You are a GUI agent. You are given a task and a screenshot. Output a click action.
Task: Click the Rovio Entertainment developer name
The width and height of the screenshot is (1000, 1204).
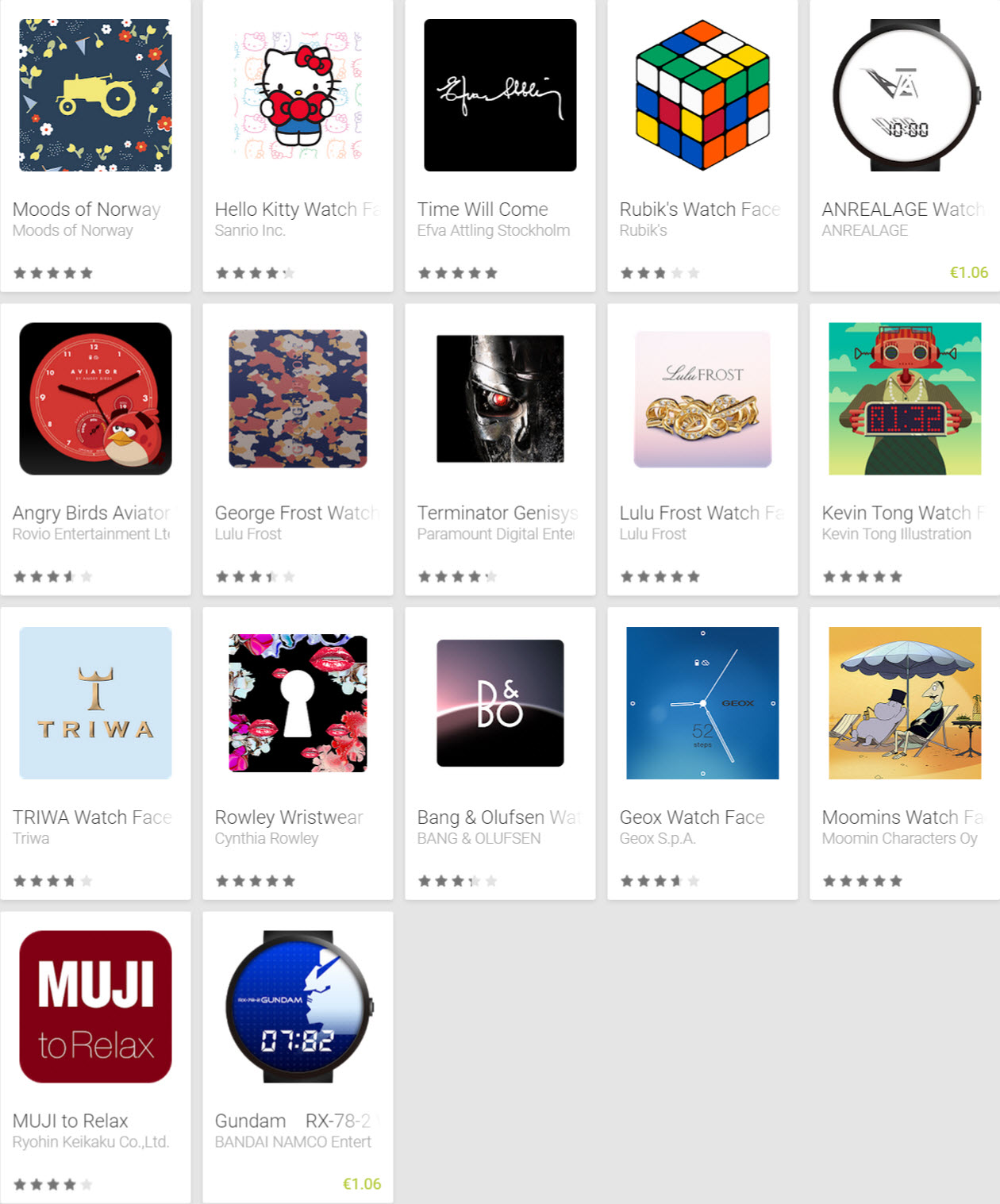coord(91,534)
